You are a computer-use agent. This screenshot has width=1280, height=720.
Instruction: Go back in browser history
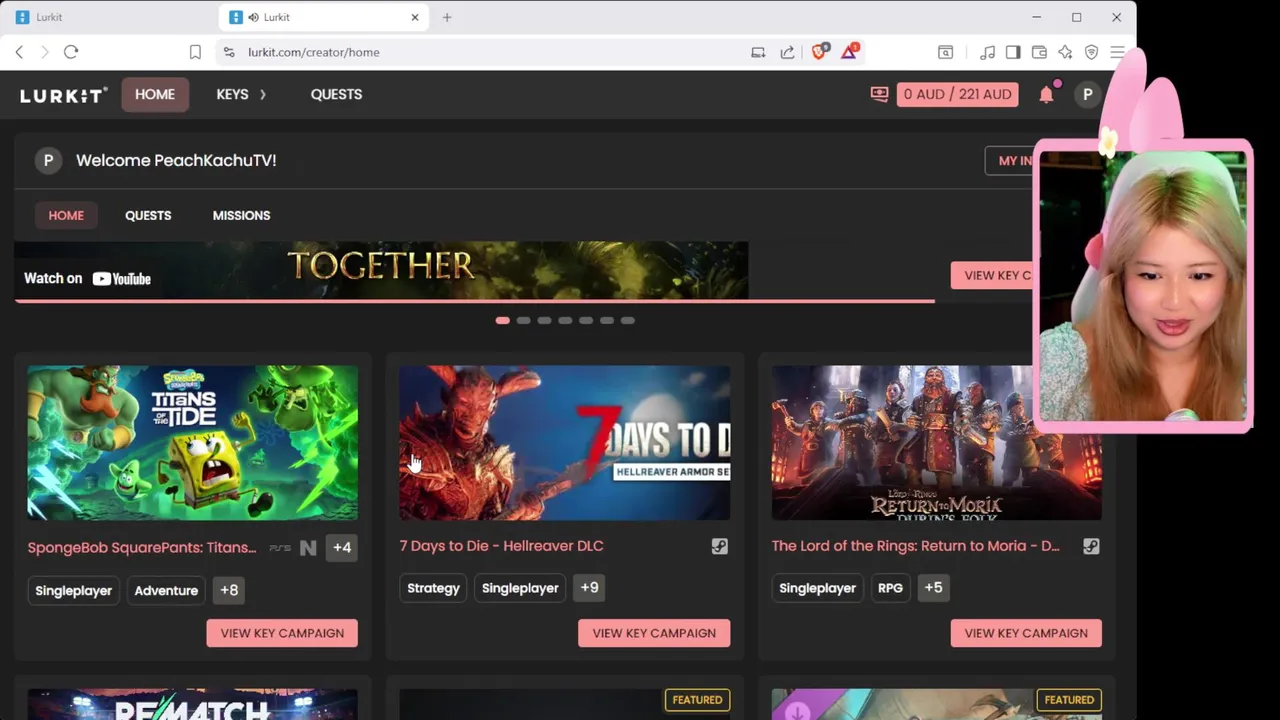point(19,52)
